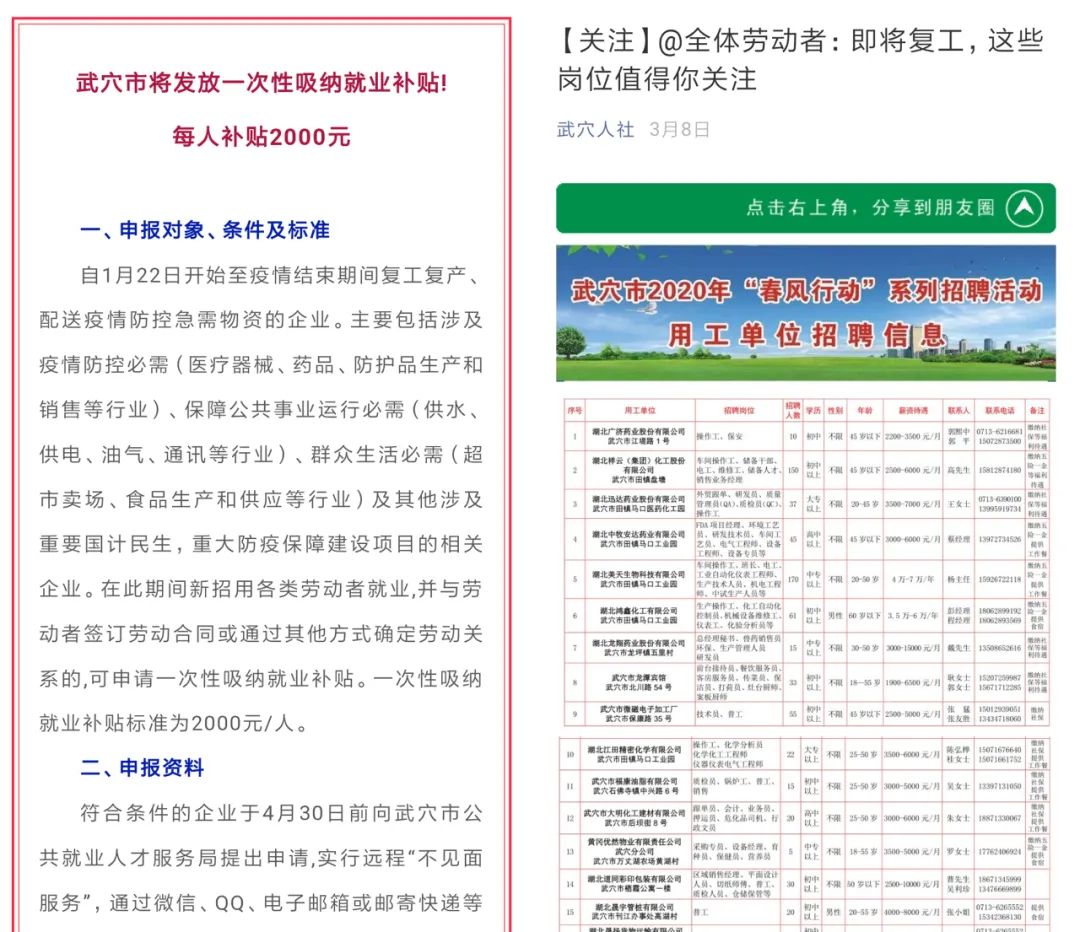Click contact name 张小姐
The width and height of the screenshot is (1080, 932).
(x=957, y=911)
